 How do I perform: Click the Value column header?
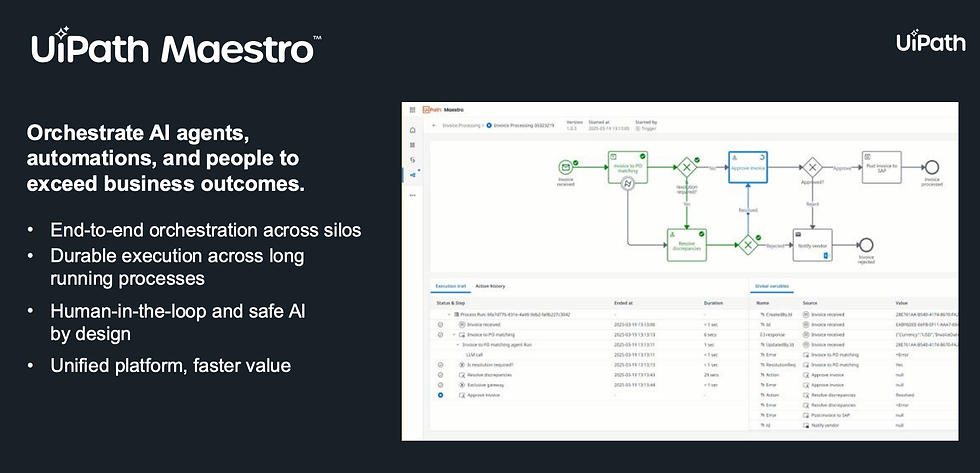[x=901, y=303]
